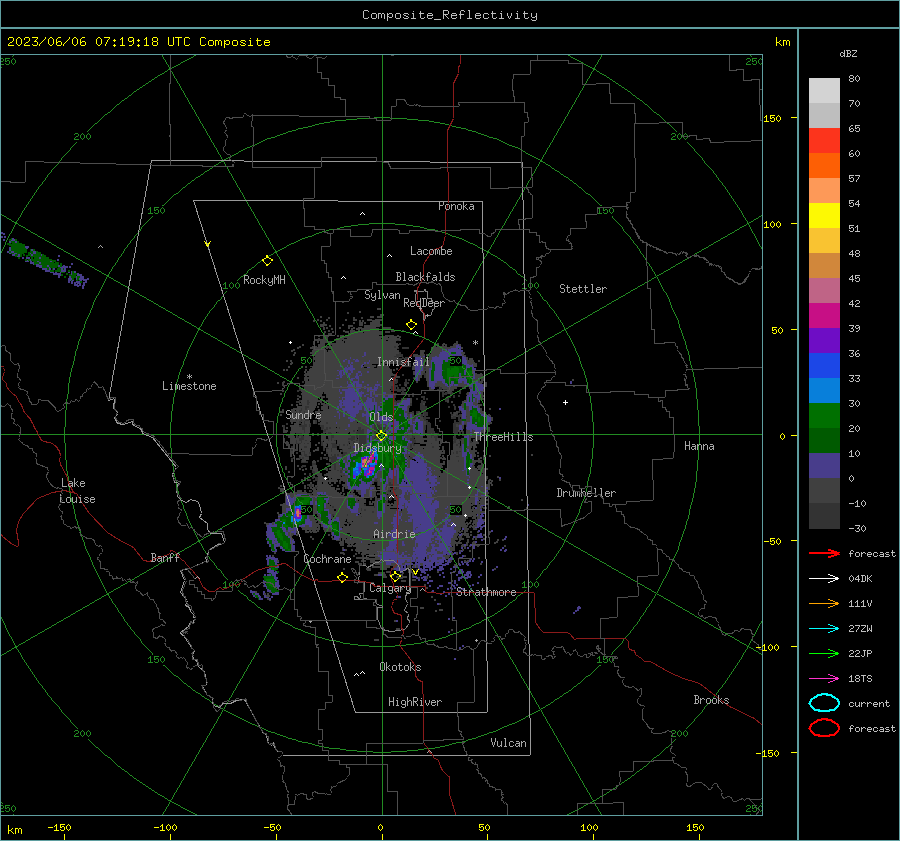900x841 pixels.
Task: Click the yellow diamond marker above Calgary
Action: [395, 576]
